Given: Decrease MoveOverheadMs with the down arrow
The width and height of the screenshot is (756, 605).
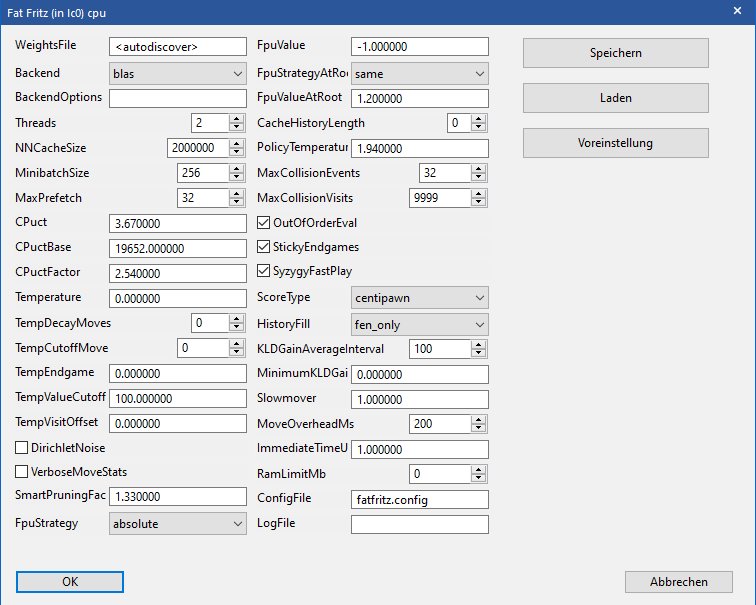Looking at the screenshot, I should [x=479, y=428].
